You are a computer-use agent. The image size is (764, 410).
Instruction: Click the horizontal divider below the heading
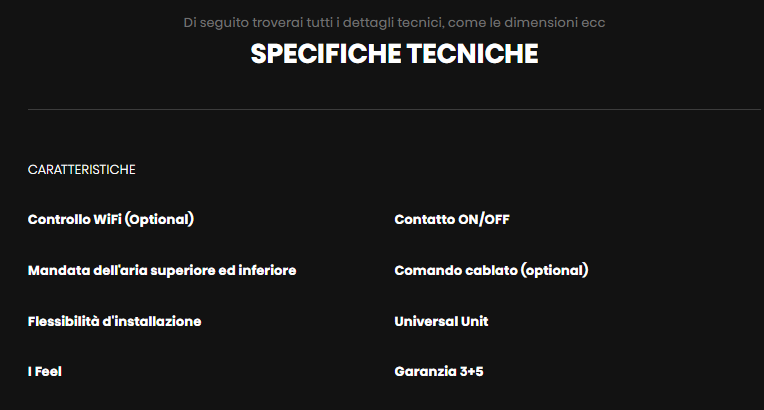(394, 108)
